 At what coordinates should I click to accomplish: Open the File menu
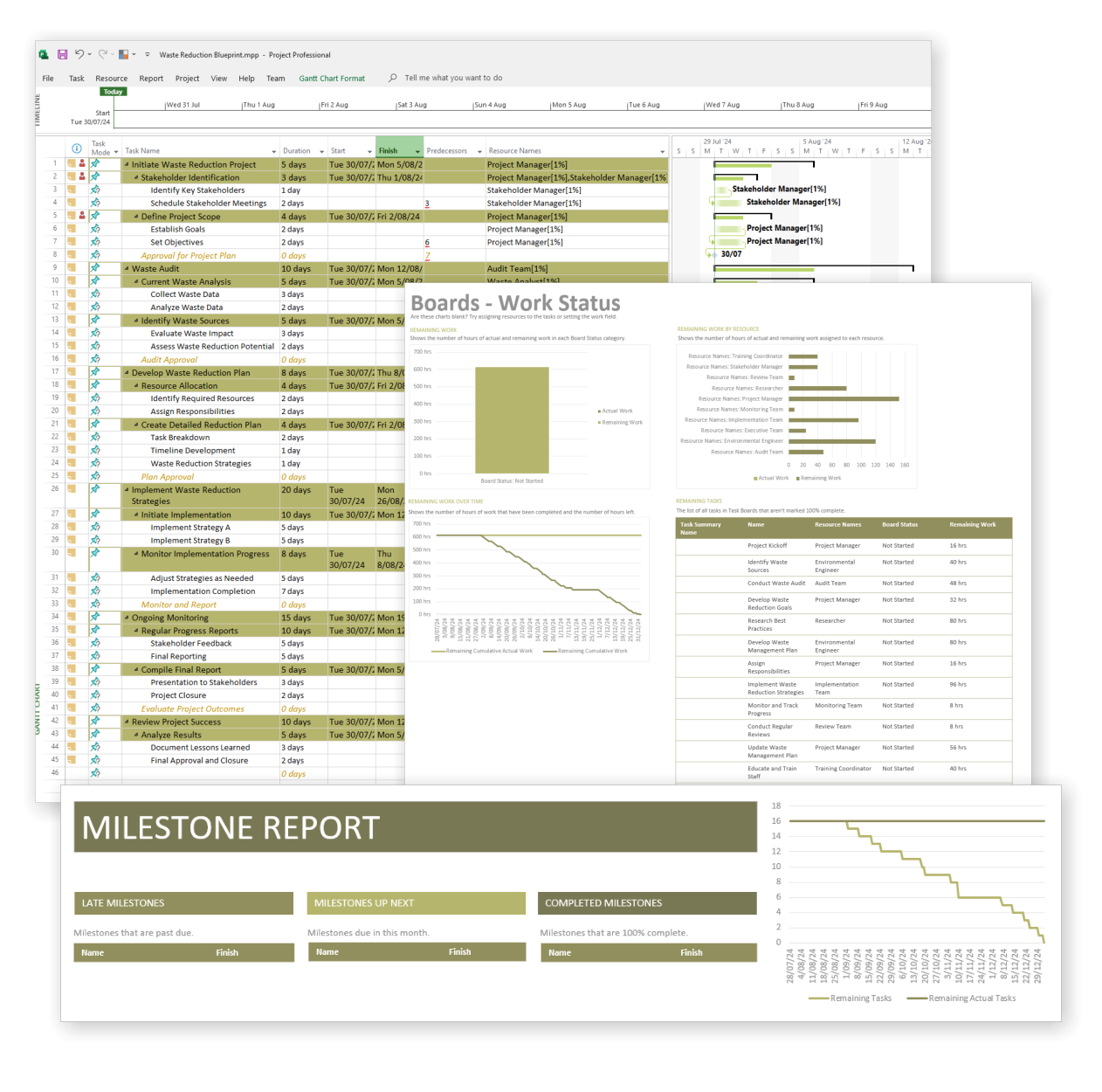pyautogui.click(x=48, y=79)
